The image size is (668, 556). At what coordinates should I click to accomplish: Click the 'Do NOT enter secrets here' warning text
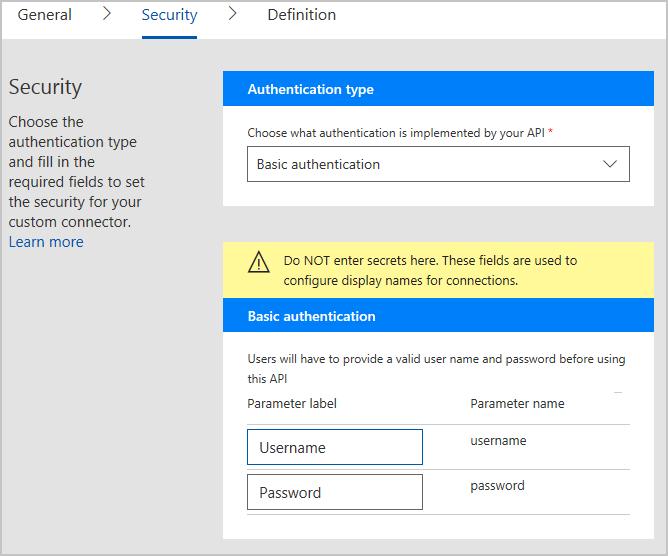pos(430,271)
